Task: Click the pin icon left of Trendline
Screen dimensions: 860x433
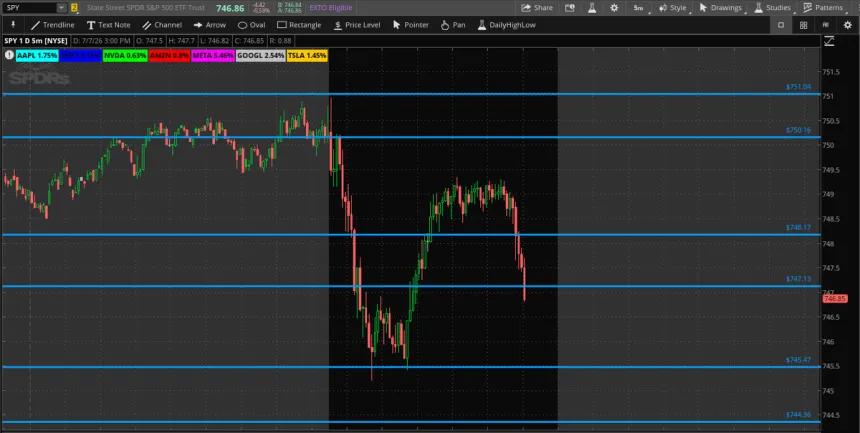Action: 13,25
